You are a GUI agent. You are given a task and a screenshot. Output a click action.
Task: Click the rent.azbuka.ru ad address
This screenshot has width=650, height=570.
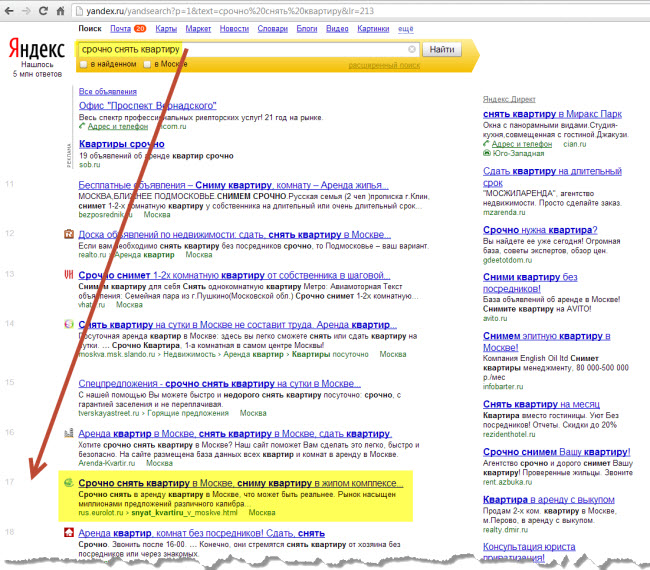click(x=507, y=482)
